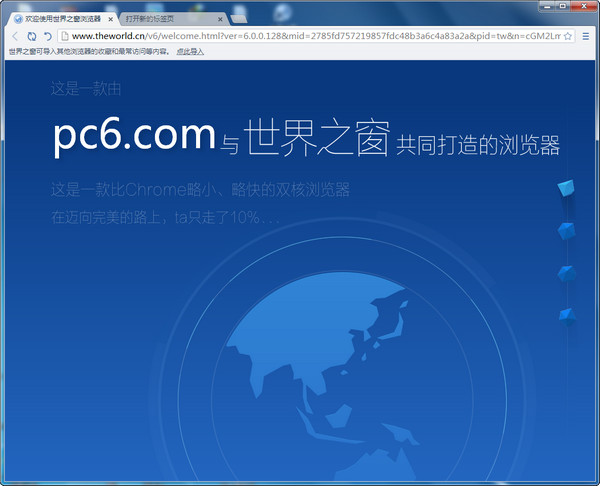Click the 世界之窗 heading text
The width and height of the screenshot is (600, 486).
(x=317, y=137)
